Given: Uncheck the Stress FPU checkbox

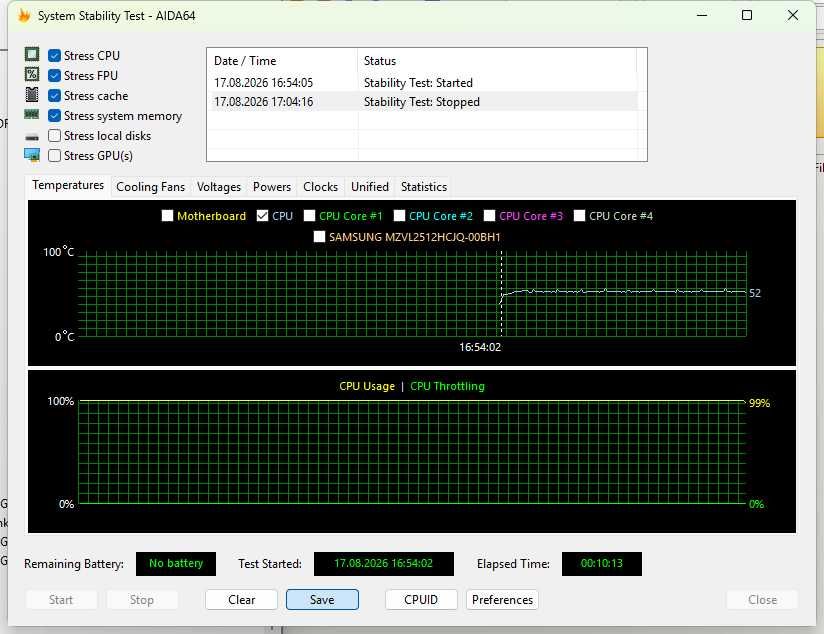Looking at the screenshot, I should click(x=54, y=75).
